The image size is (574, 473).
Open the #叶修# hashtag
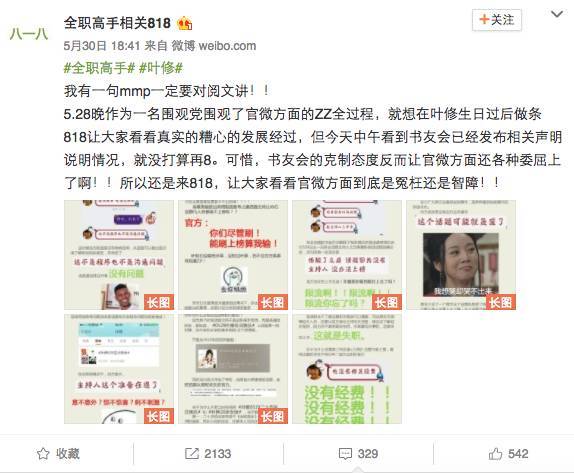[161, 68]
